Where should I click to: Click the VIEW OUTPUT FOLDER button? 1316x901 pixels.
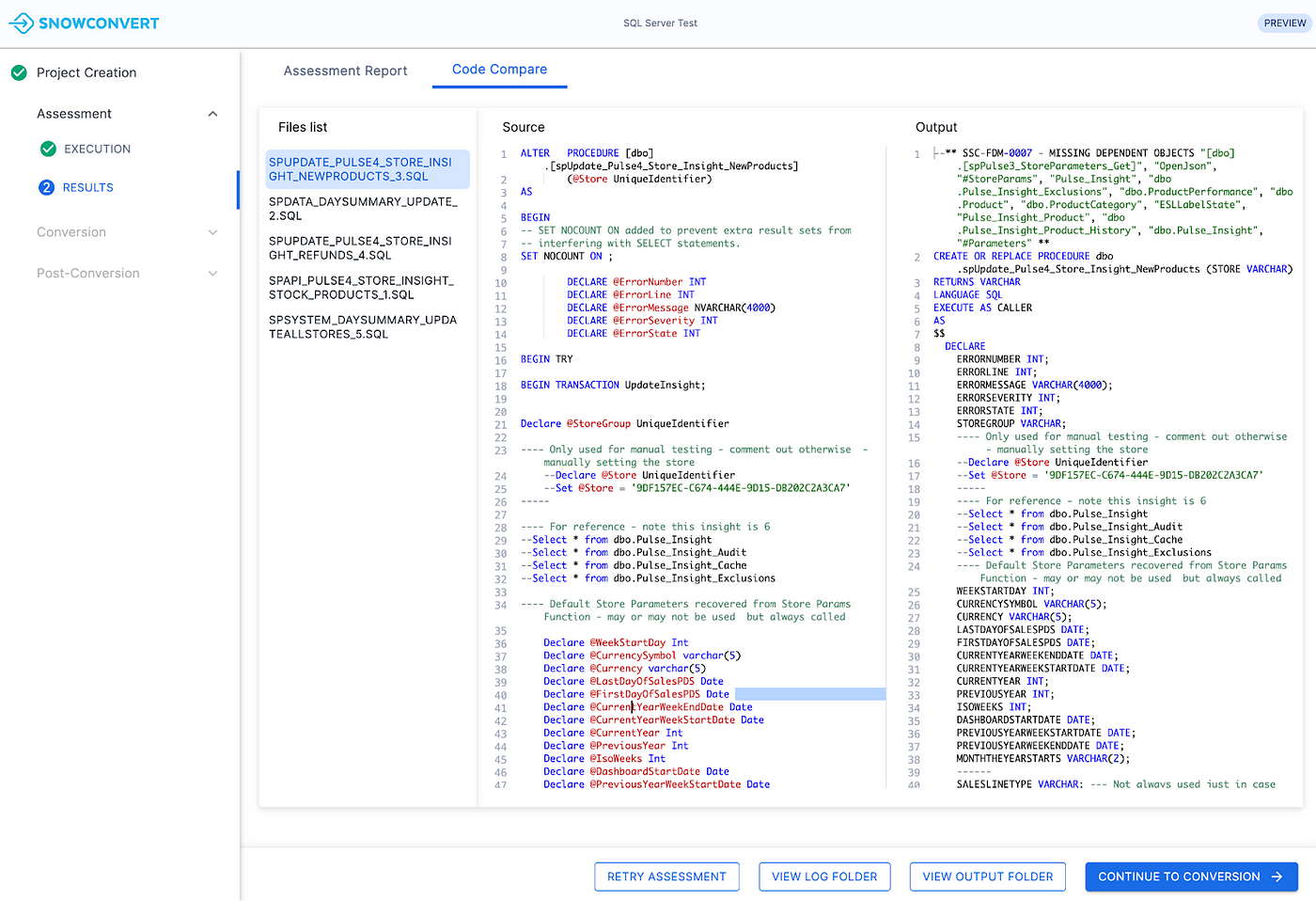[x=988, y=877]
